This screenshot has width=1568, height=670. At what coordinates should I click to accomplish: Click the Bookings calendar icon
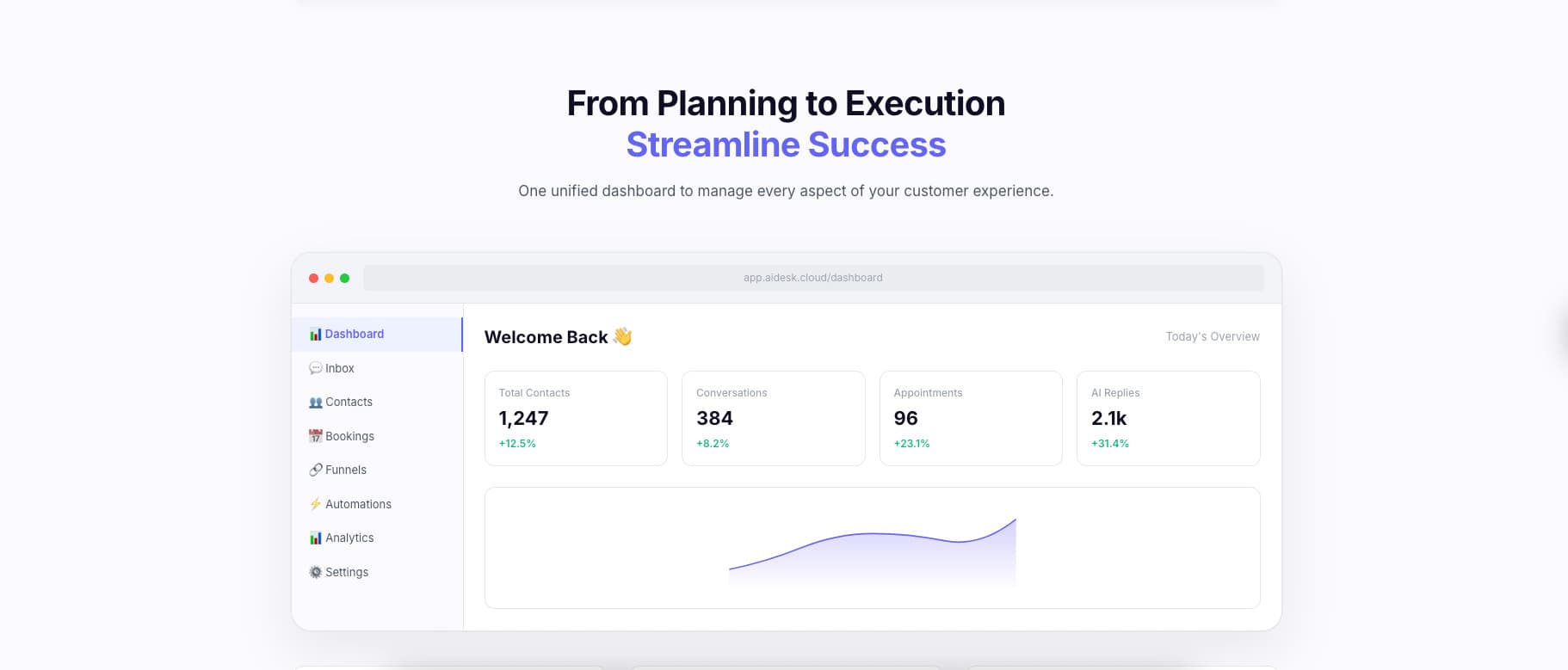click(315, 436)
